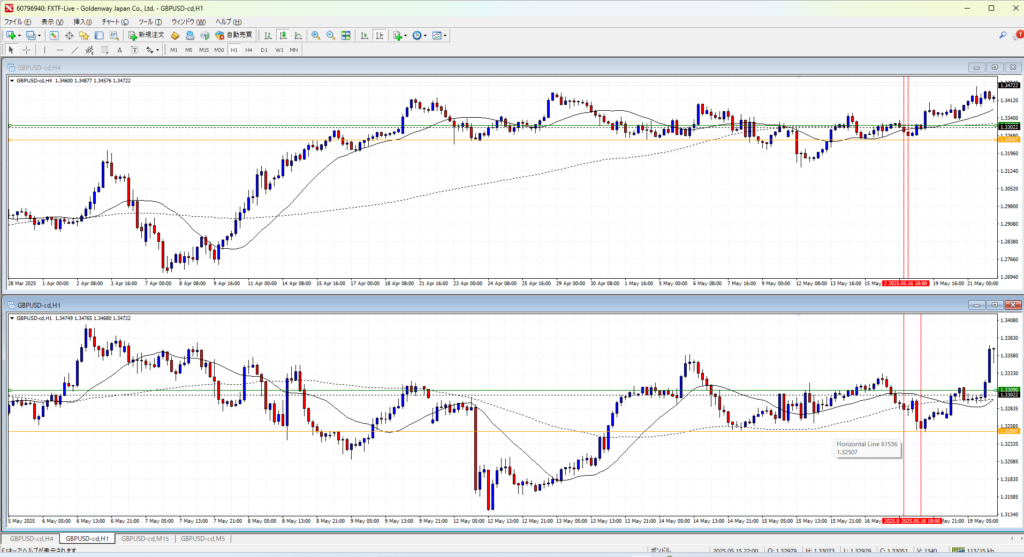Tile chart windows with grid icon
Viewport: 1024px width, 557px height.
pos(346,35)
